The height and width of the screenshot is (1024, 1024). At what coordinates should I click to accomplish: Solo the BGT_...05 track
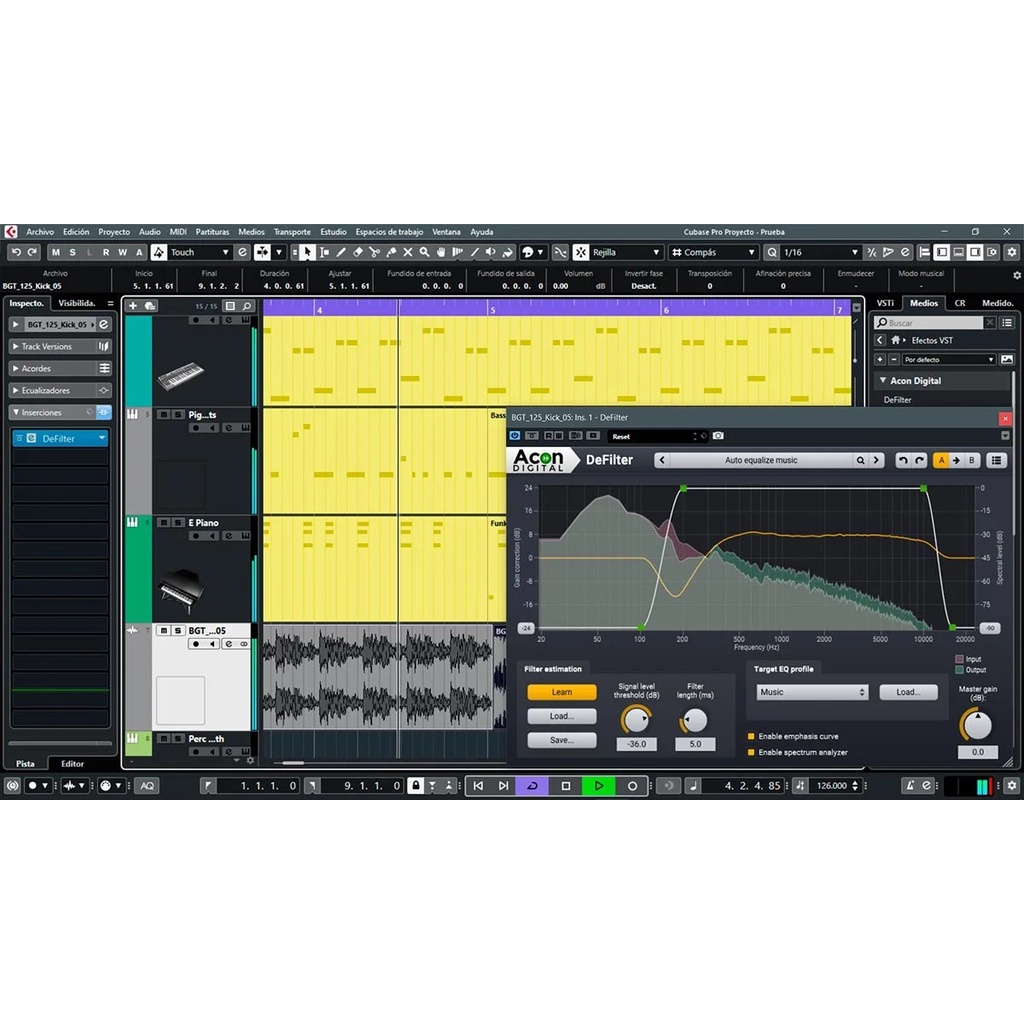pos(178,630)
